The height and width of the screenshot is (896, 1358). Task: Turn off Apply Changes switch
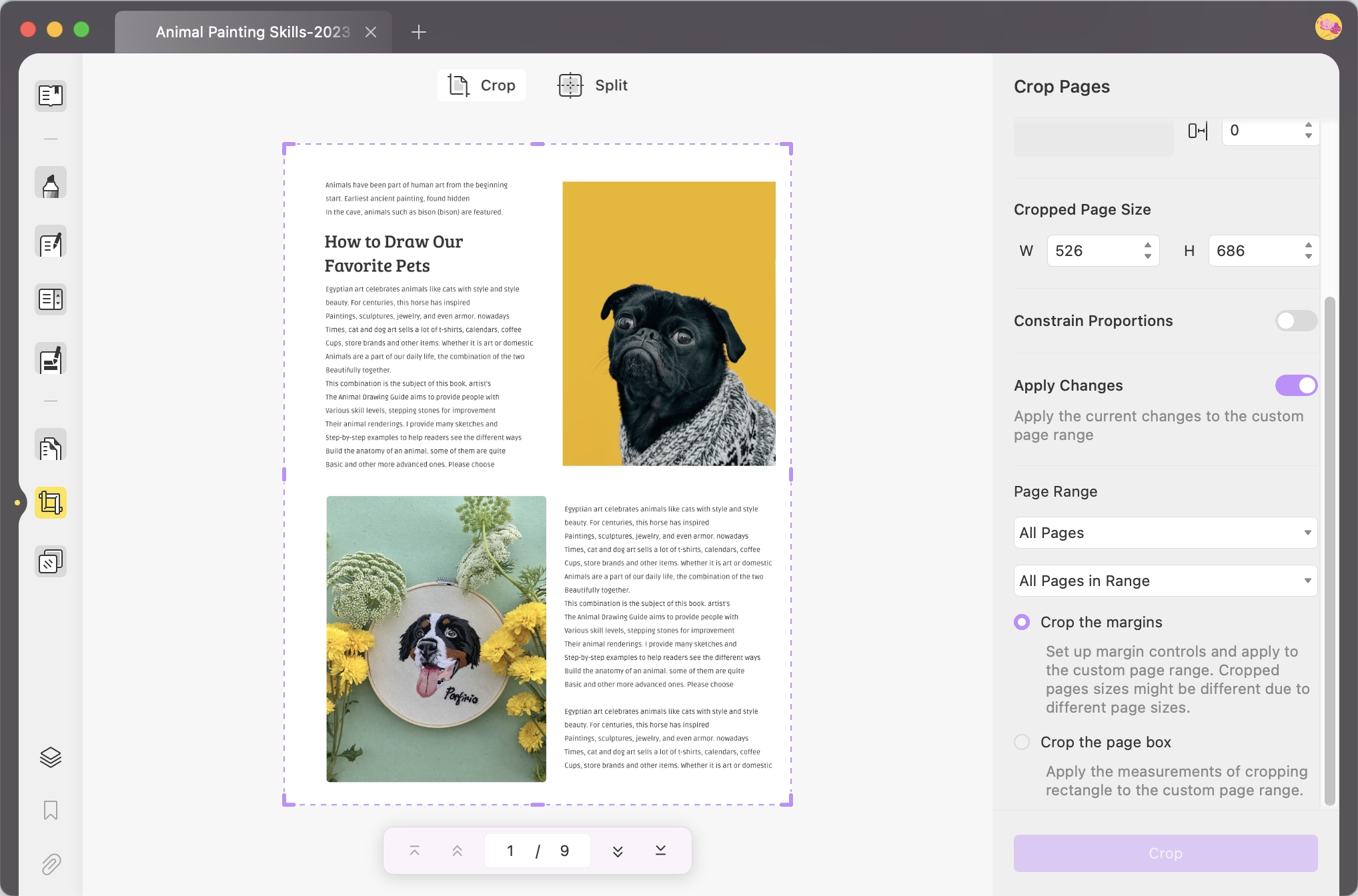[1296, 385]
